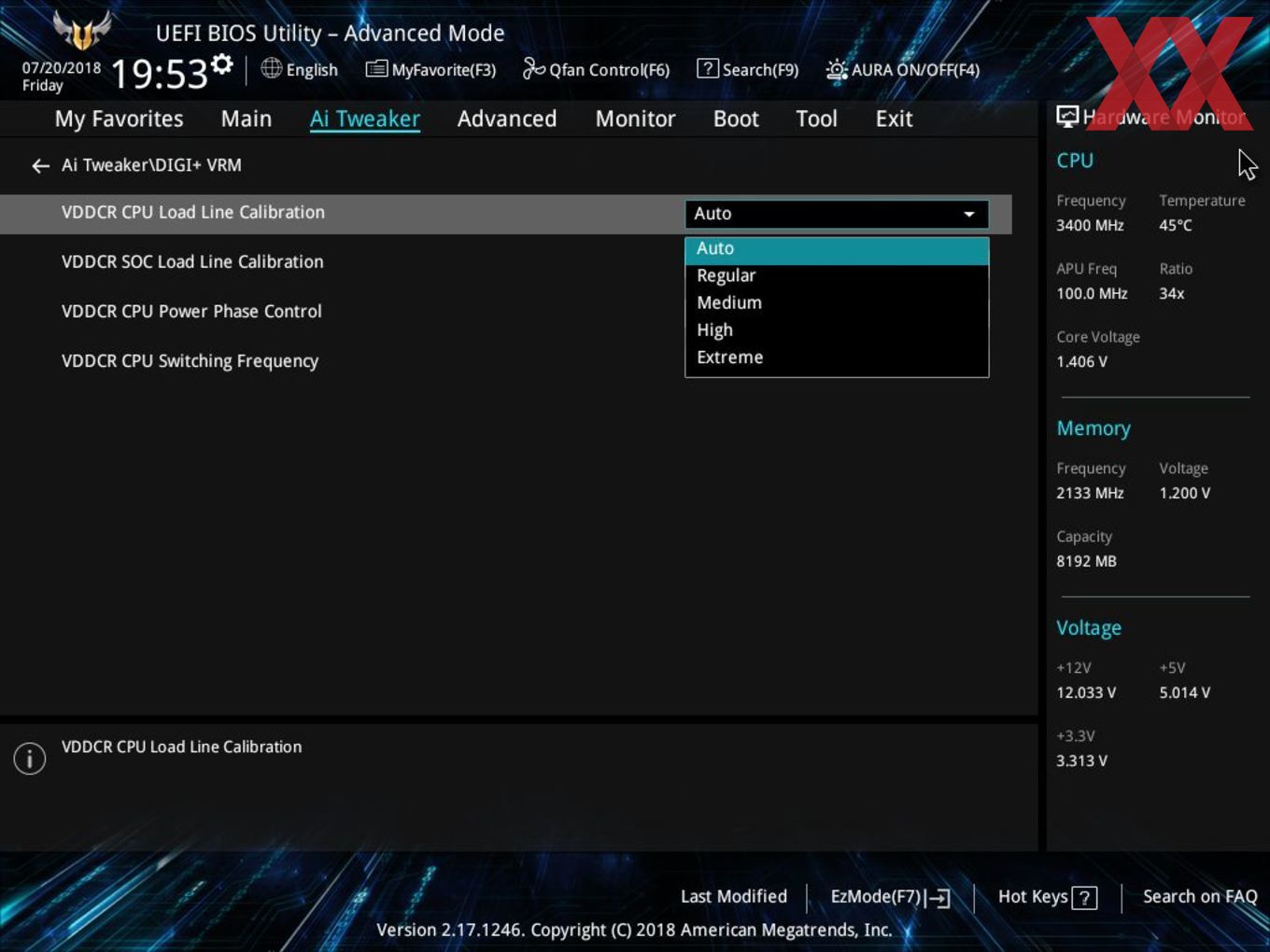
Task: Click the Memory section heading
Action: pyautogui.click(x=1094, y=428)
